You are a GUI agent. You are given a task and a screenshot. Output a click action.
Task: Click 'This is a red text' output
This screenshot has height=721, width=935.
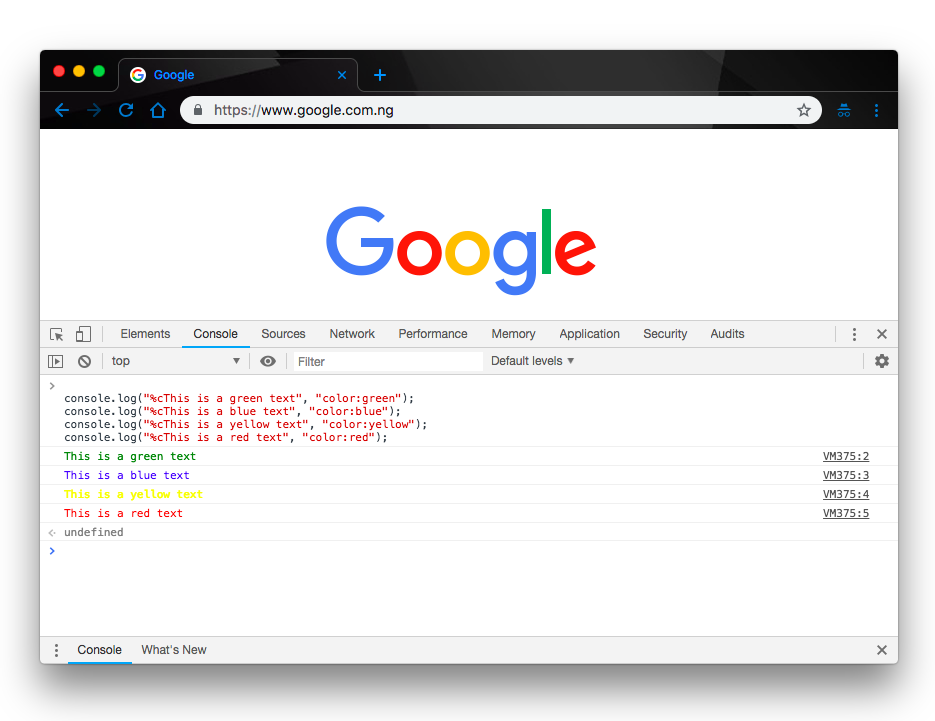click(x=123, y=513)
